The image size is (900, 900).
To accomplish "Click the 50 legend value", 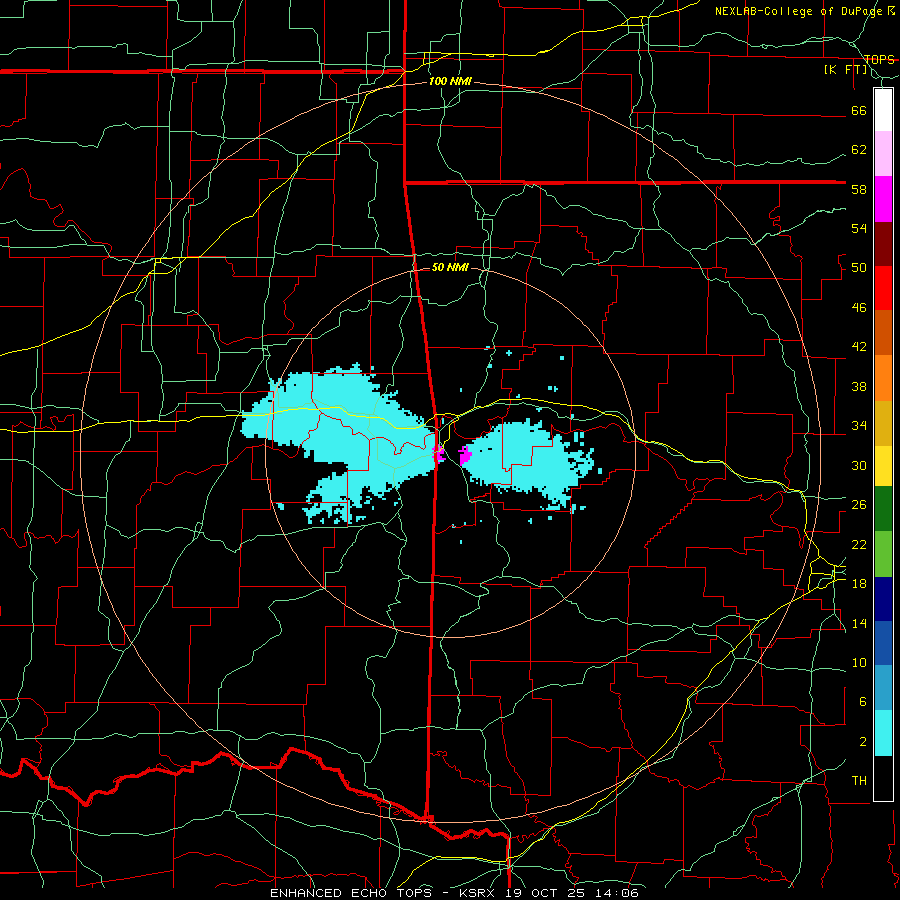I will (x=859, y=267).
